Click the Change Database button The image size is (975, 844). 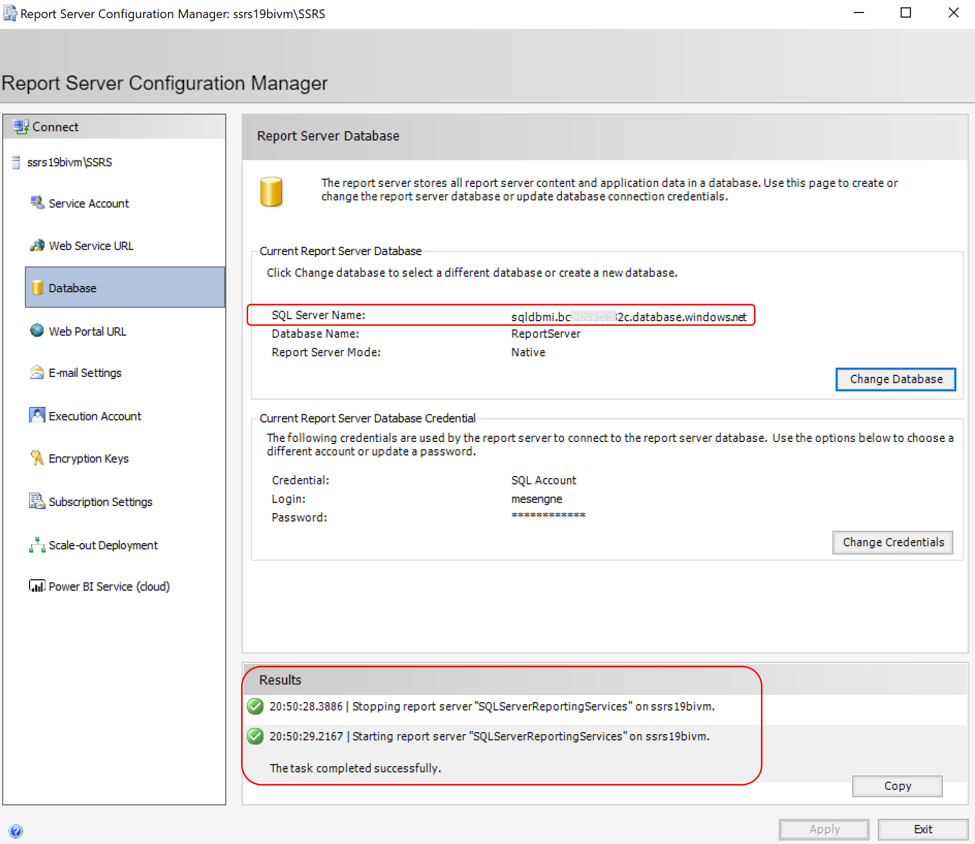click(x=895, y=379)
